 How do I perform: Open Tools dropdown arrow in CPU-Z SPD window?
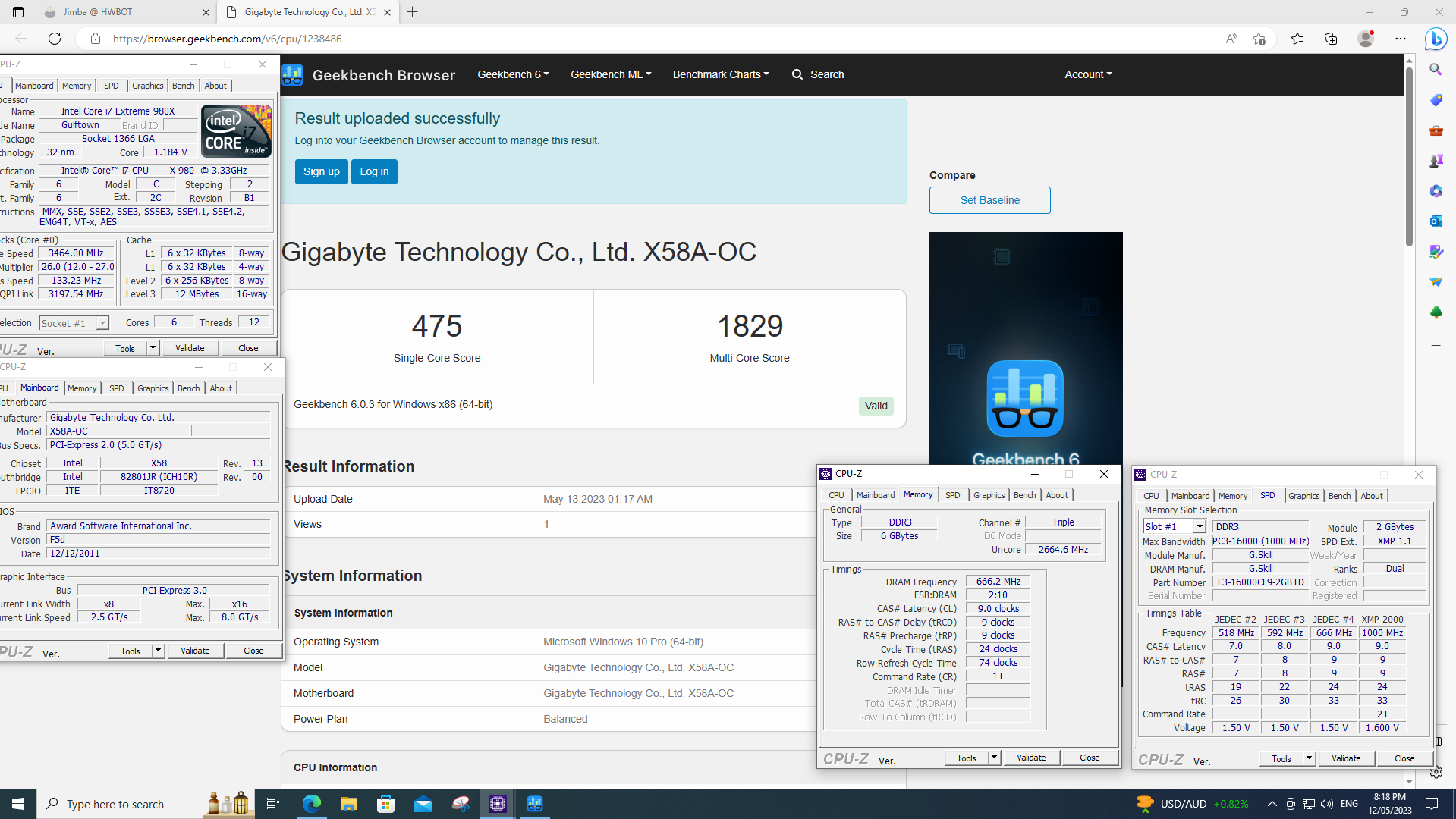click(1309, 758)
